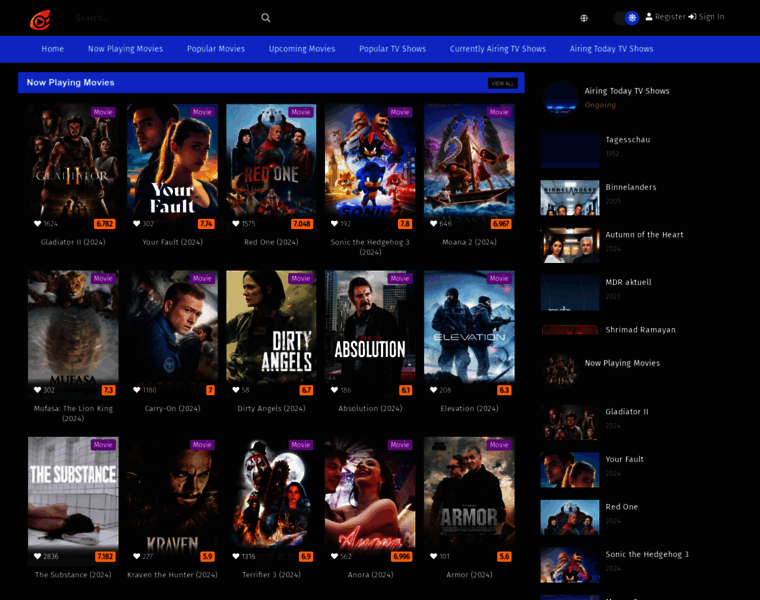The width and height of the screenshot is (760, 600).
Task: Open Your Fault in the sidebar list
Action: (x=624, y=459)
